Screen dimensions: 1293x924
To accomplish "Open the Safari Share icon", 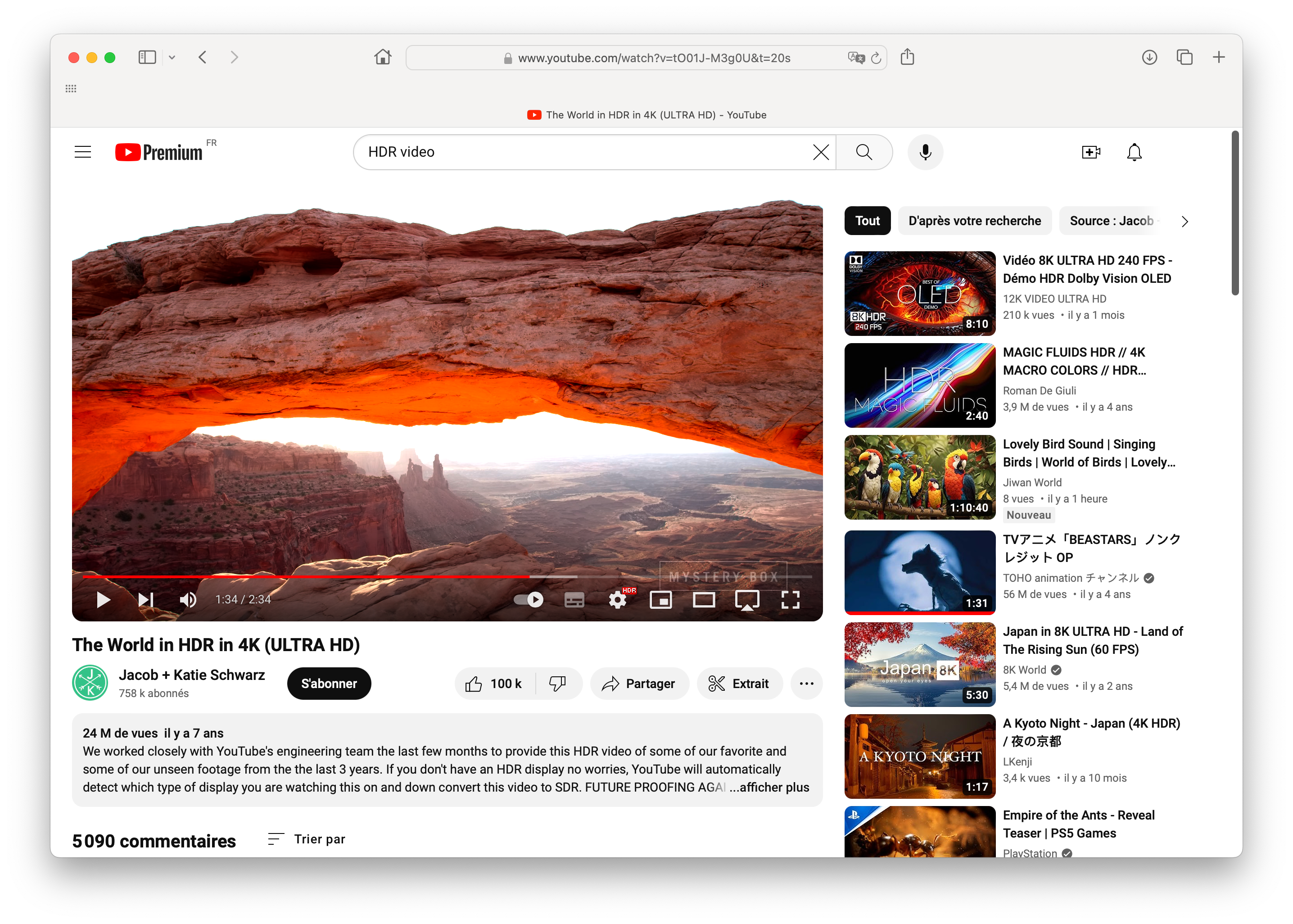I will tap(907, 56).
